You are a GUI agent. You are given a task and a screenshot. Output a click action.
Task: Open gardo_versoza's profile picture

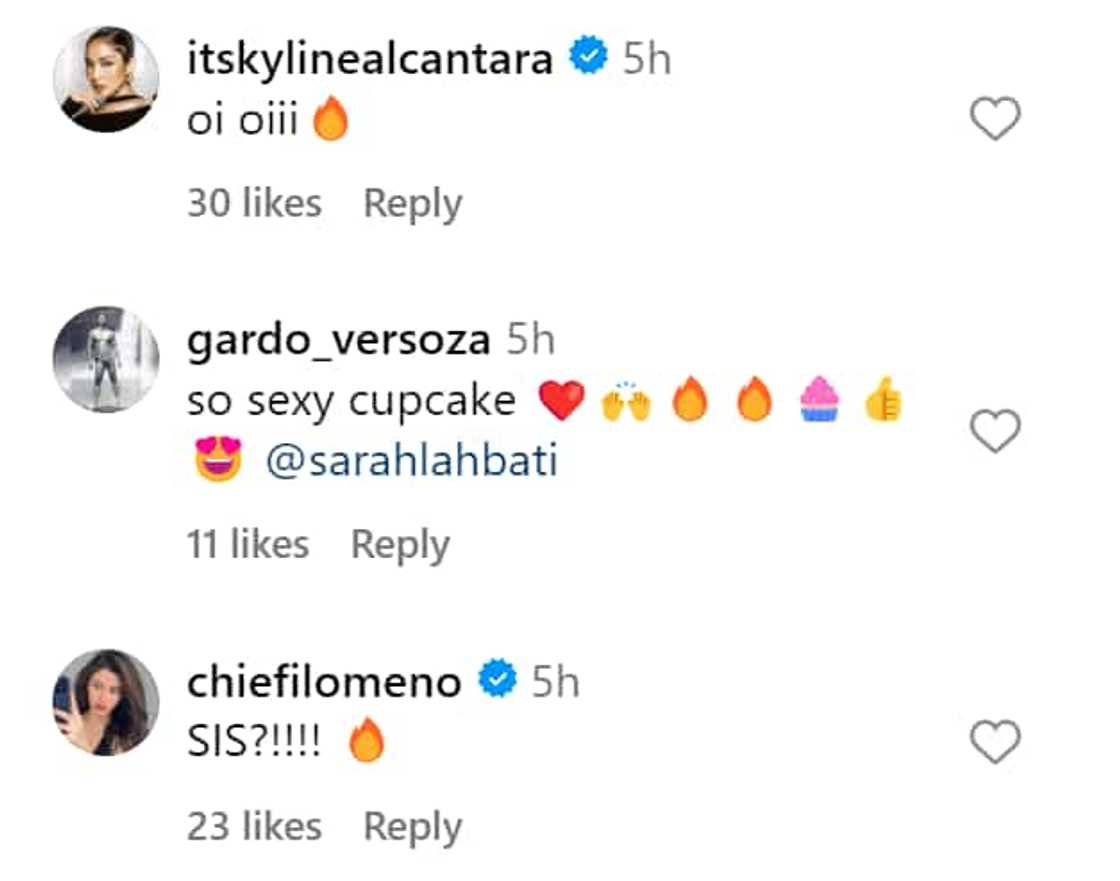pyautogui.click(x=105, y=359)
